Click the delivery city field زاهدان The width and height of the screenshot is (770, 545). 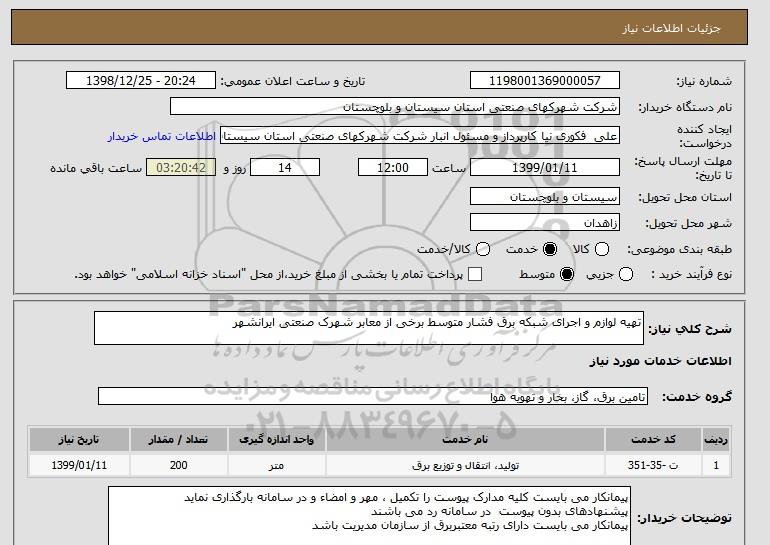tap(545, 222)
